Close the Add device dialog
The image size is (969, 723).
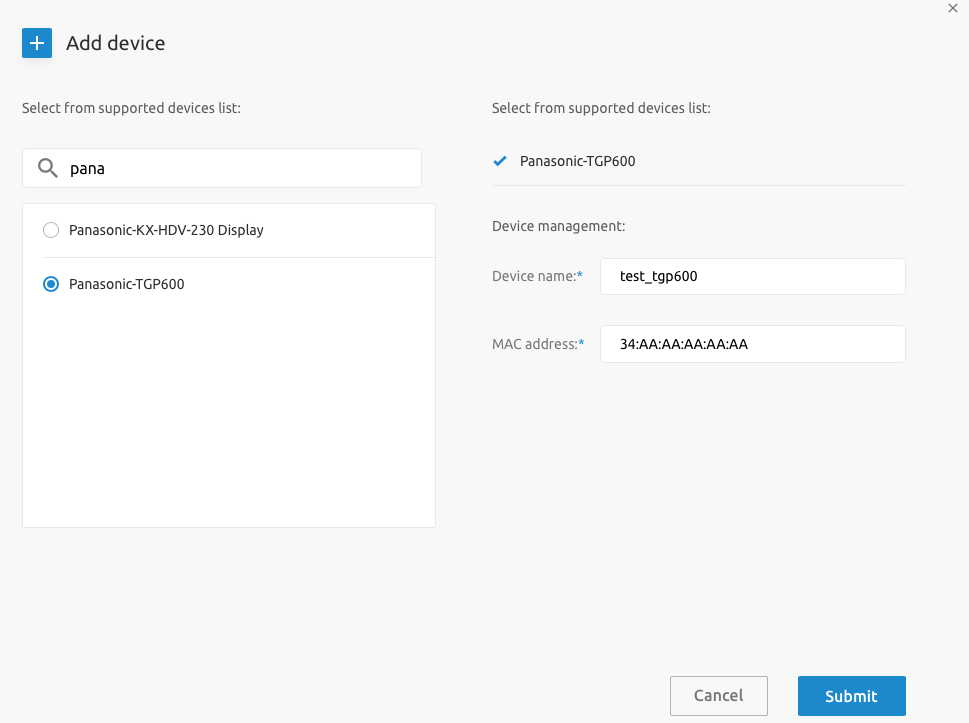(953, 8)
